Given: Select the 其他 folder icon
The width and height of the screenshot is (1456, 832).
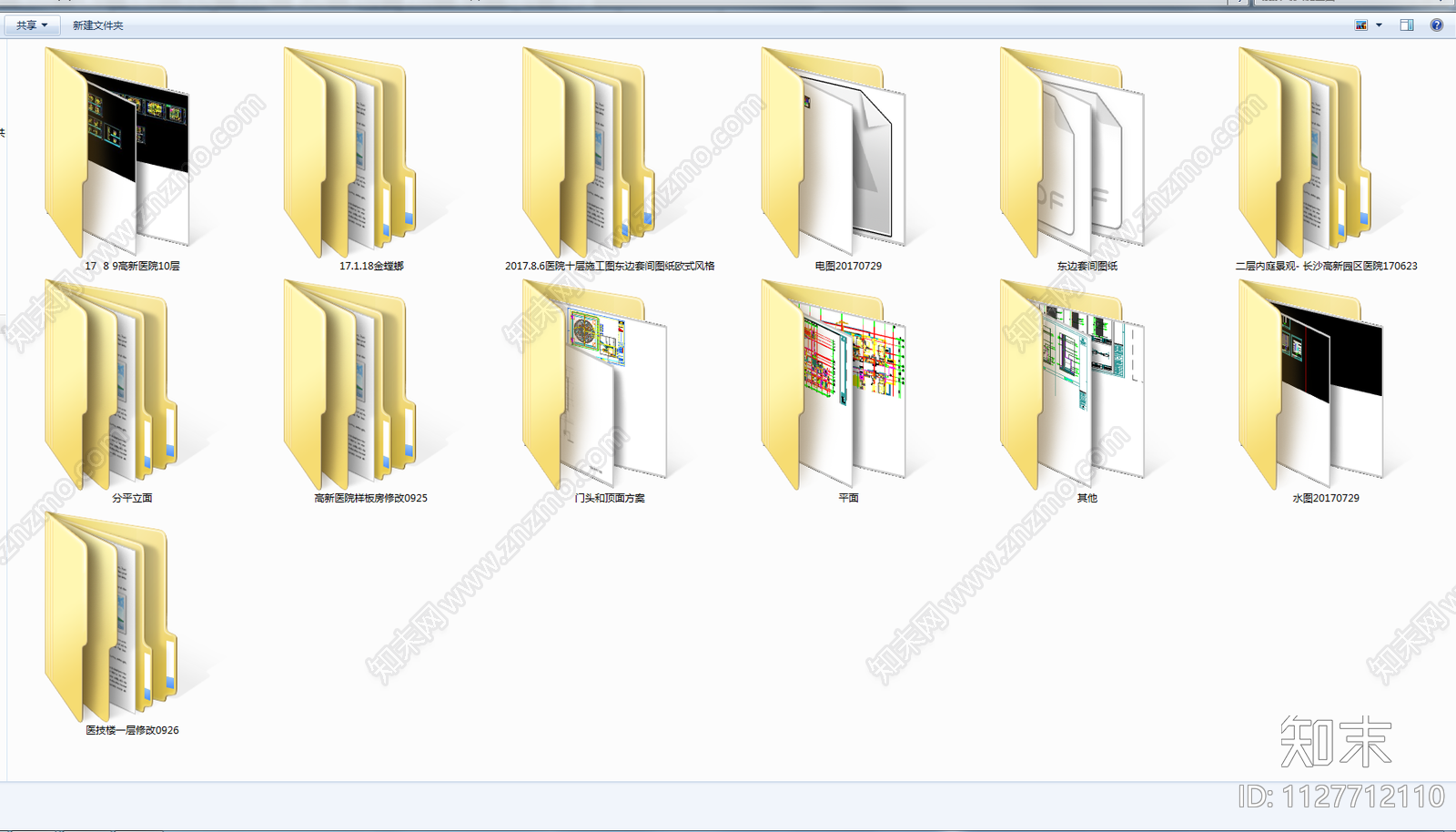Looking at the screenshot, I should [1072, 384].
